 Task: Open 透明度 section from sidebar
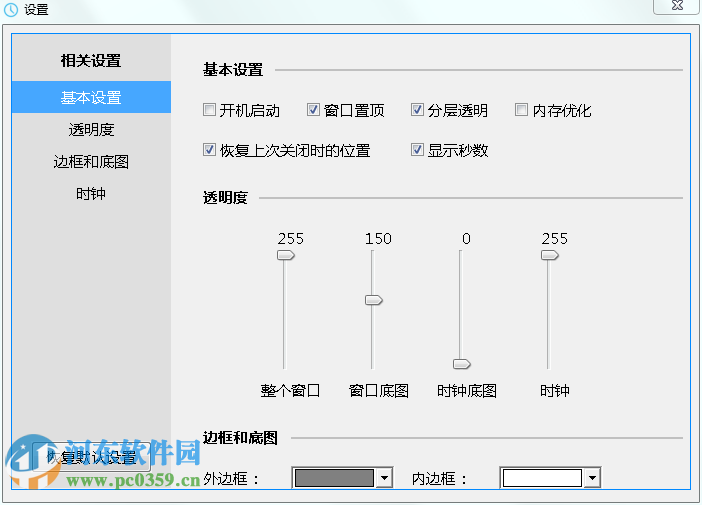pyautogui.click(x=91, y=129)
